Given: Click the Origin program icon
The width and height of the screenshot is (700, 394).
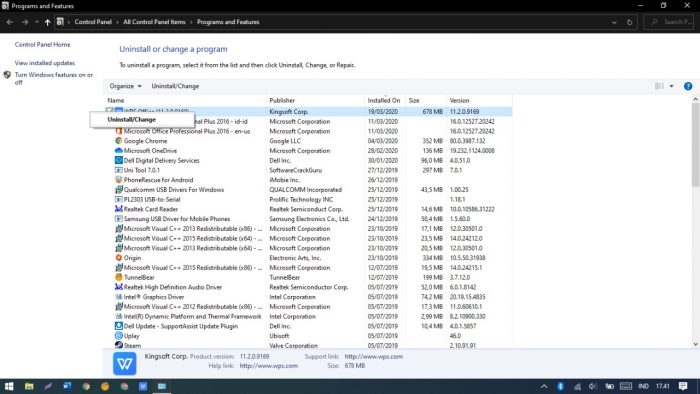Looking at the screenshot, I should [118, 258].
